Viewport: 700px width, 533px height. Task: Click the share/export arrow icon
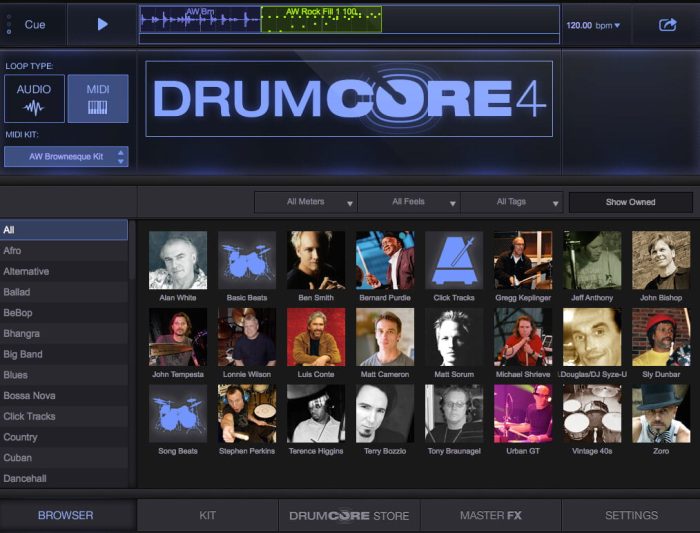point(667,25)
